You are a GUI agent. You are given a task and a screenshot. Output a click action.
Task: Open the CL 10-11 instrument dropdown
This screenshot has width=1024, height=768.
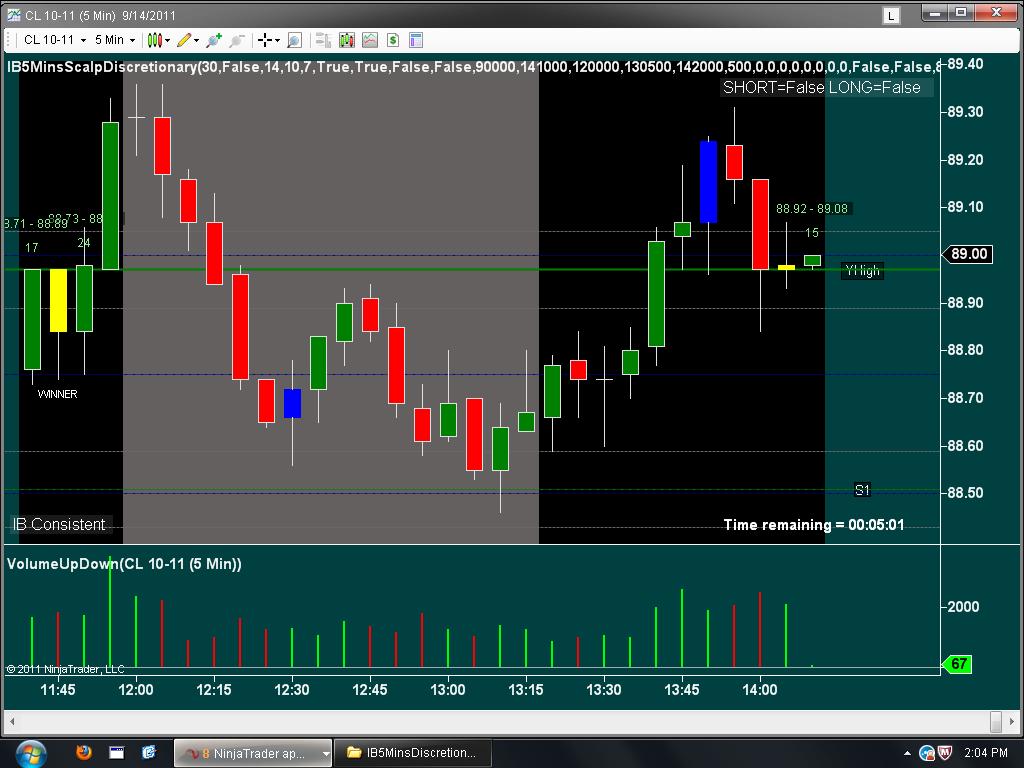click(x=55, y=40)
